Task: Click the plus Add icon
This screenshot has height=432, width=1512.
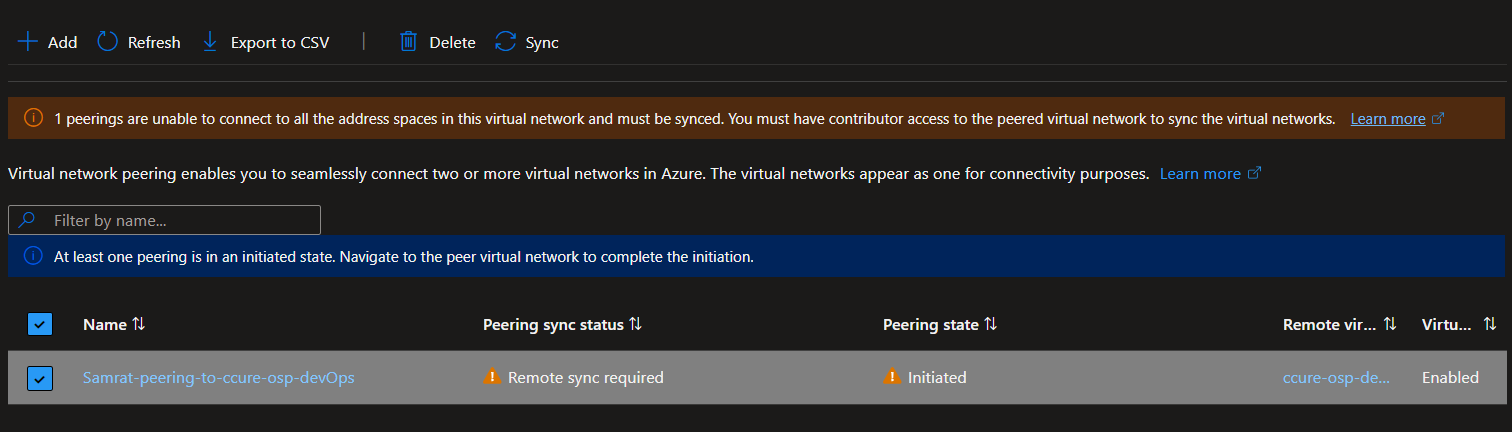Action: 28,42
